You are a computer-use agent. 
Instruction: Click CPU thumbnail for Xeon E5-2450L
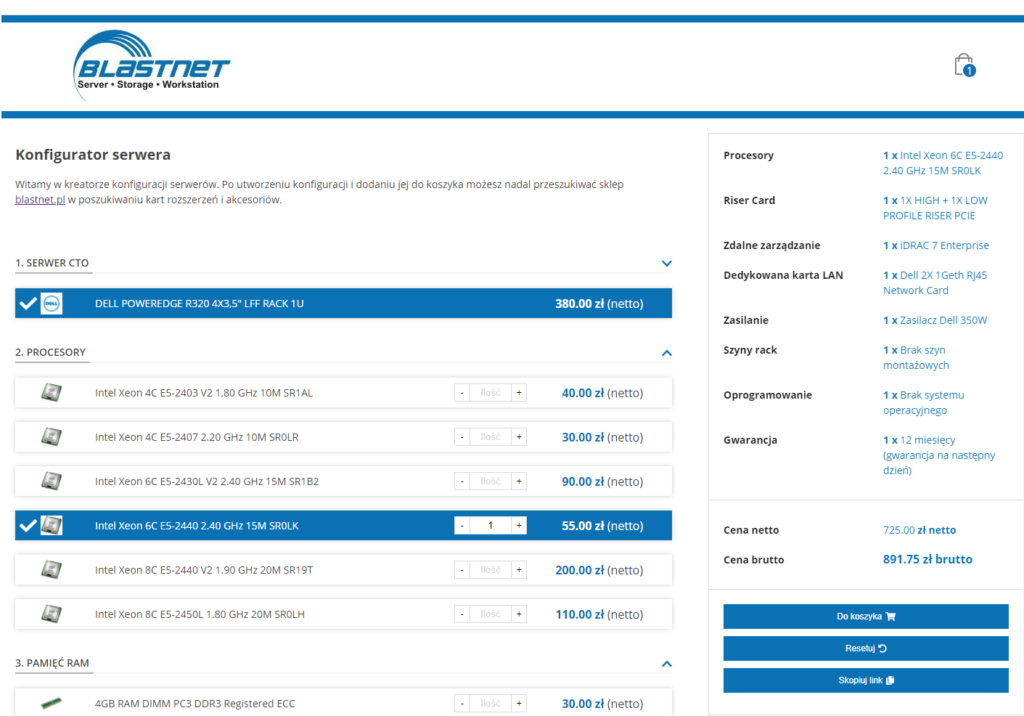(52, 614)
